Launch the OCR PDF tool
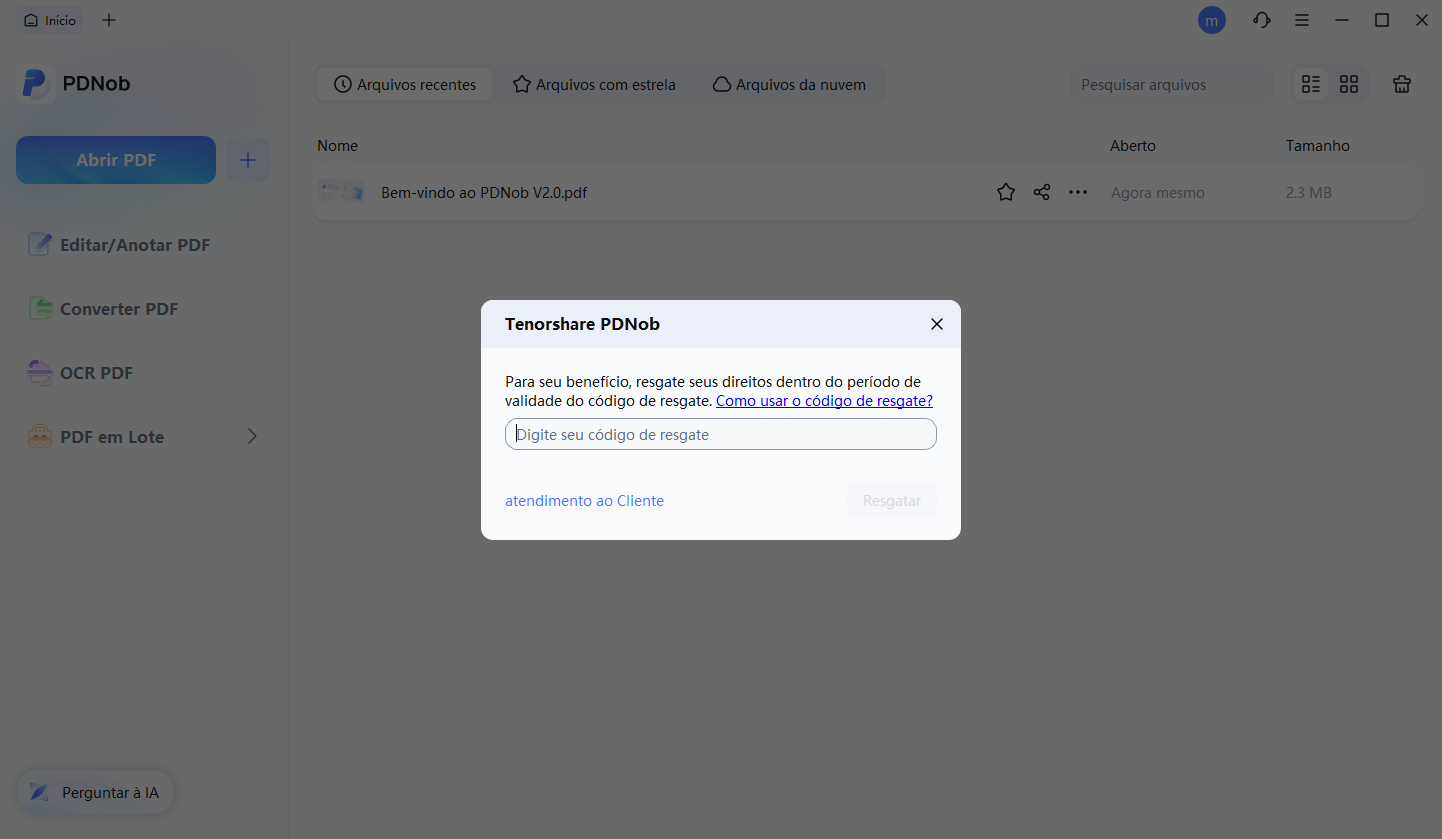 (96, 373)
